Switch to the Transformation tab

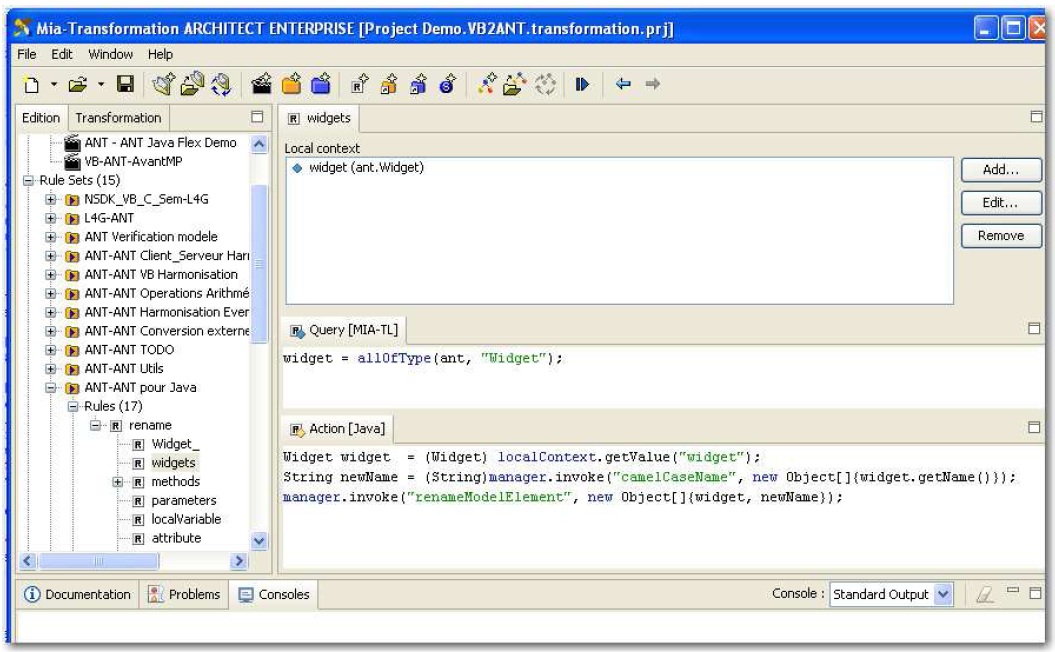point(118,118)
